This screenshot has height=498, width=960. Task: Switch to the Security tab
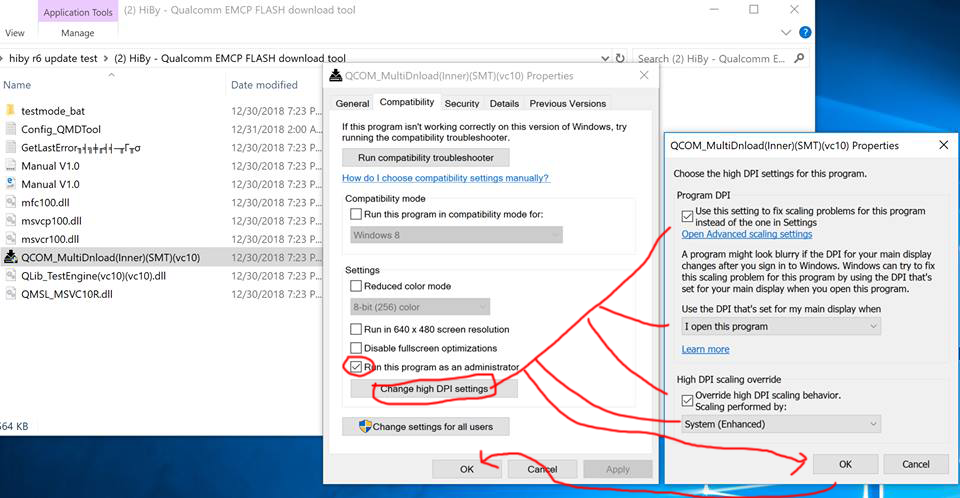click(x=462, y=104)
